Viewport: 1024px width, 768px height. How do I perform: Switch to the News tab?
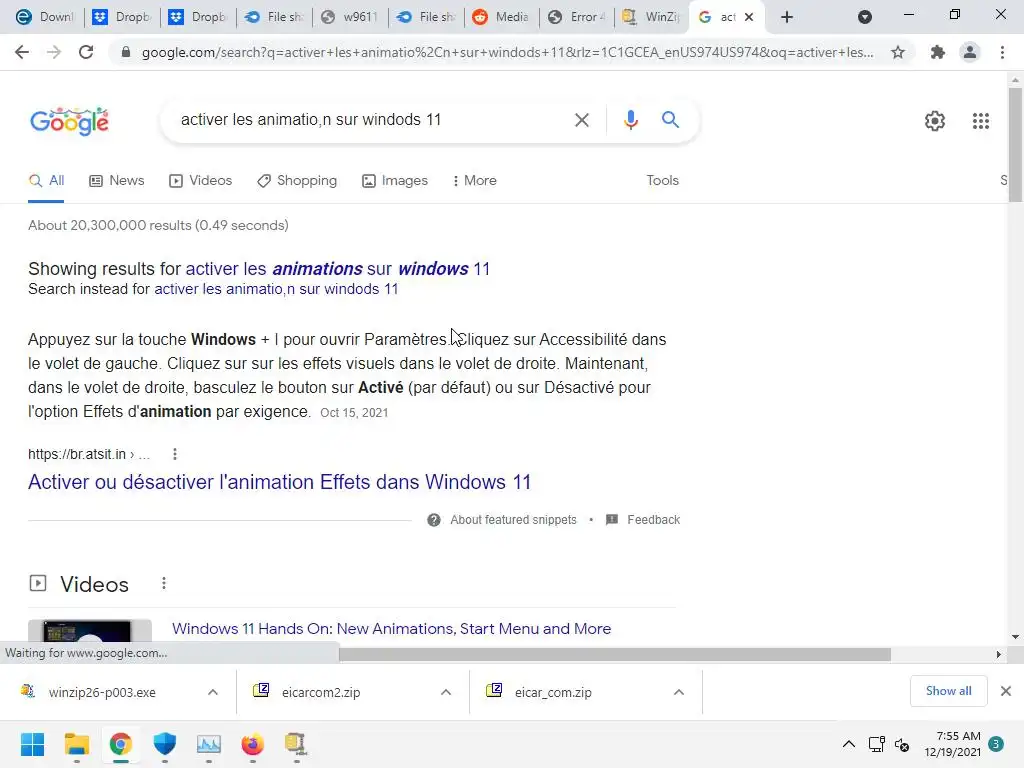116,181
